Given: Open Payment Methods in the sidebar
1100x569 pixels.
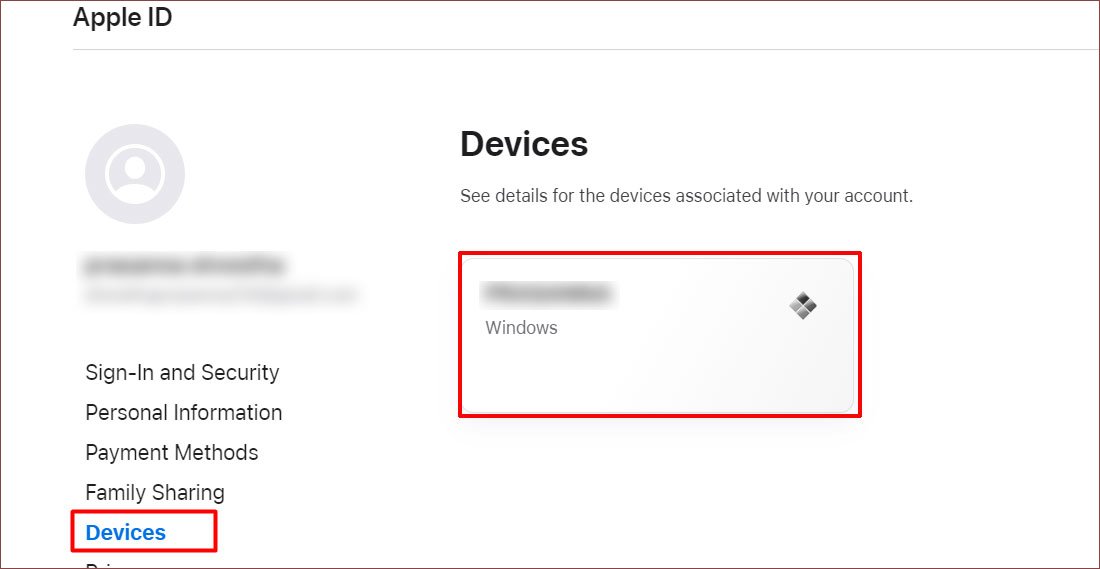Looking at the screenshot, I should click(x=172, y=453).
